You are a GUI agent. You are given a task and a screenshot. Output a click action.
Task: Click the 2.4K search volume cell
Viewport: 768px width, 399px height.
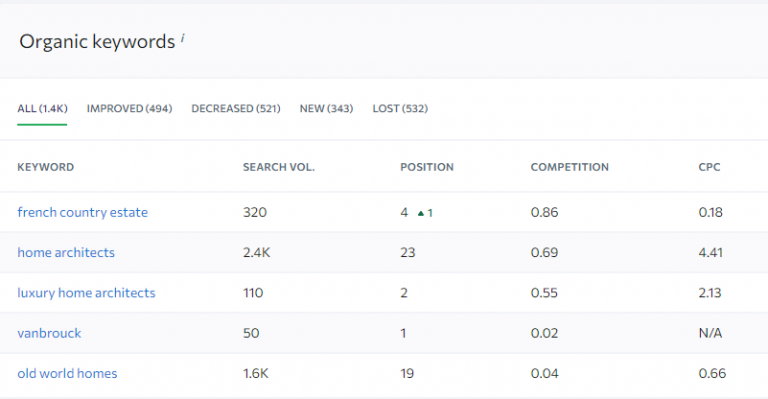click(256, 253)
